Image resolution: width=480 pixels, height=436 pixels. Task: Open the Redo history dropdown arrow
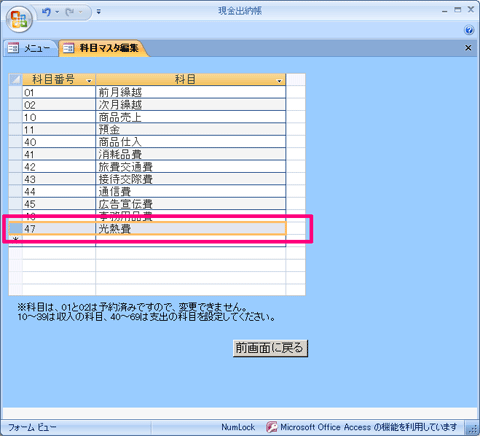(80, 12)
